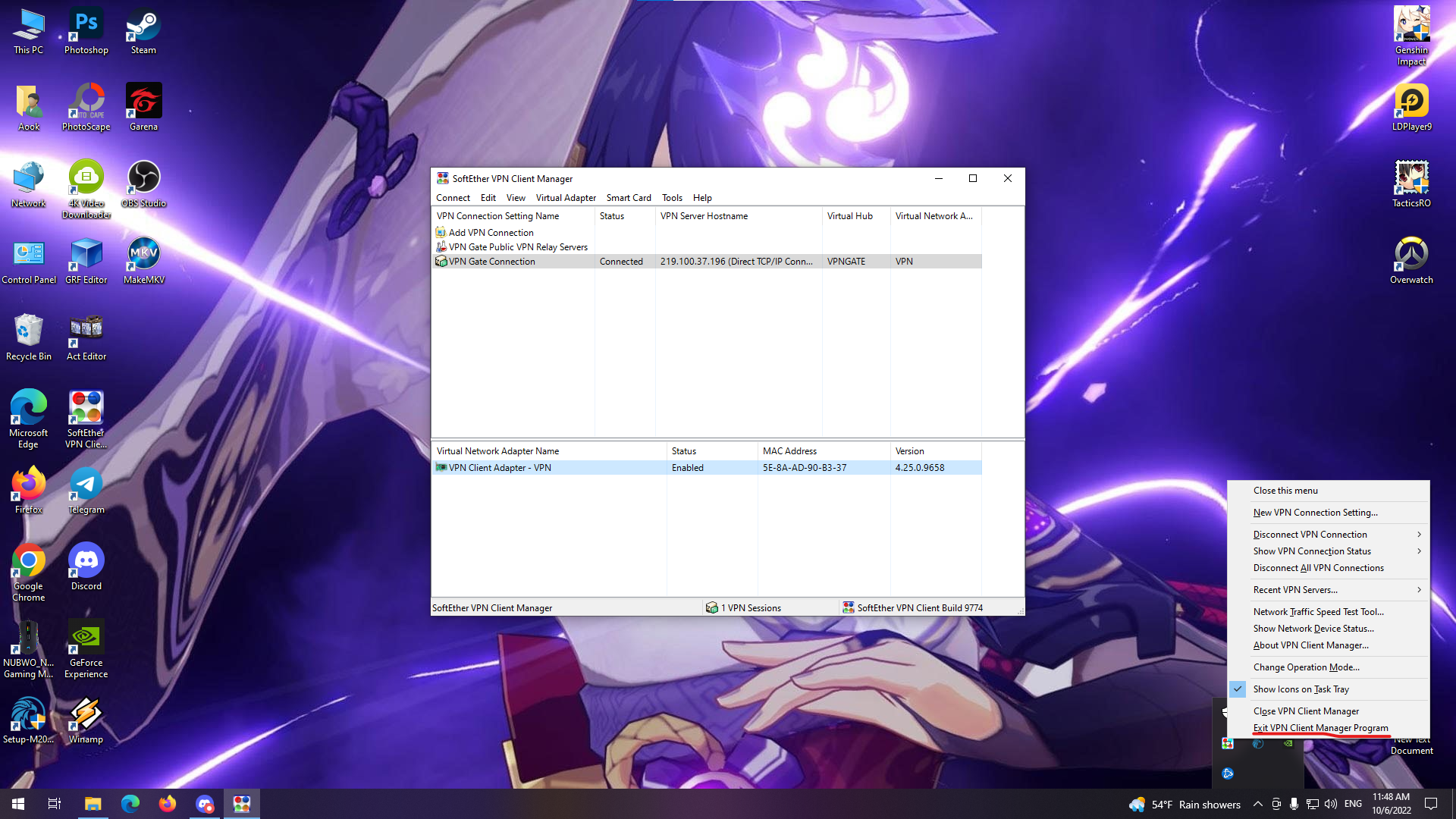1456x819 pixels.
Task: Choose New VPN Connection Setting
Action: tap(1329, 513)
